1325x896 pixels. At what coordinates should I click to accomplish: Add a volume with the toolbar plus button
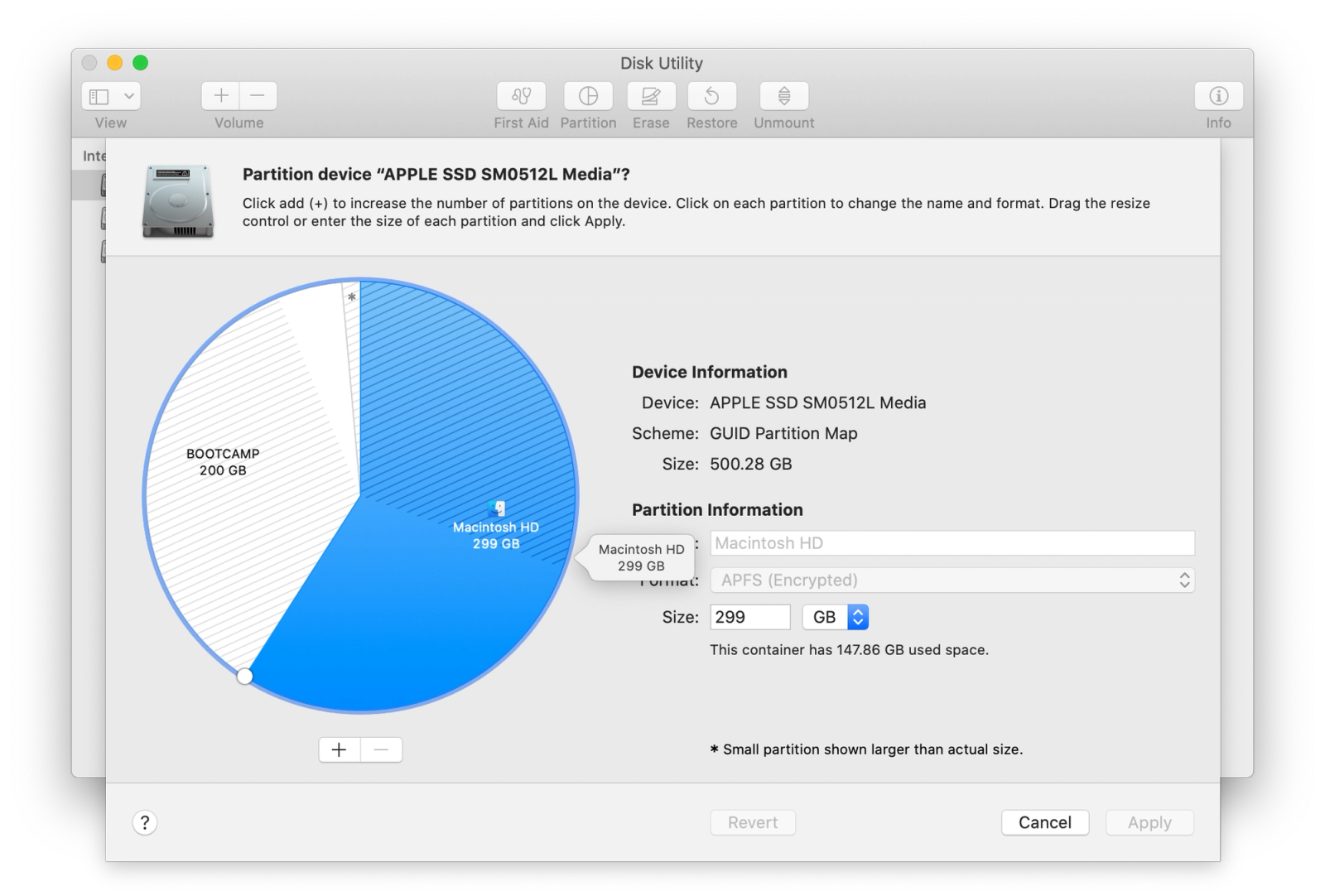point(221,96)
